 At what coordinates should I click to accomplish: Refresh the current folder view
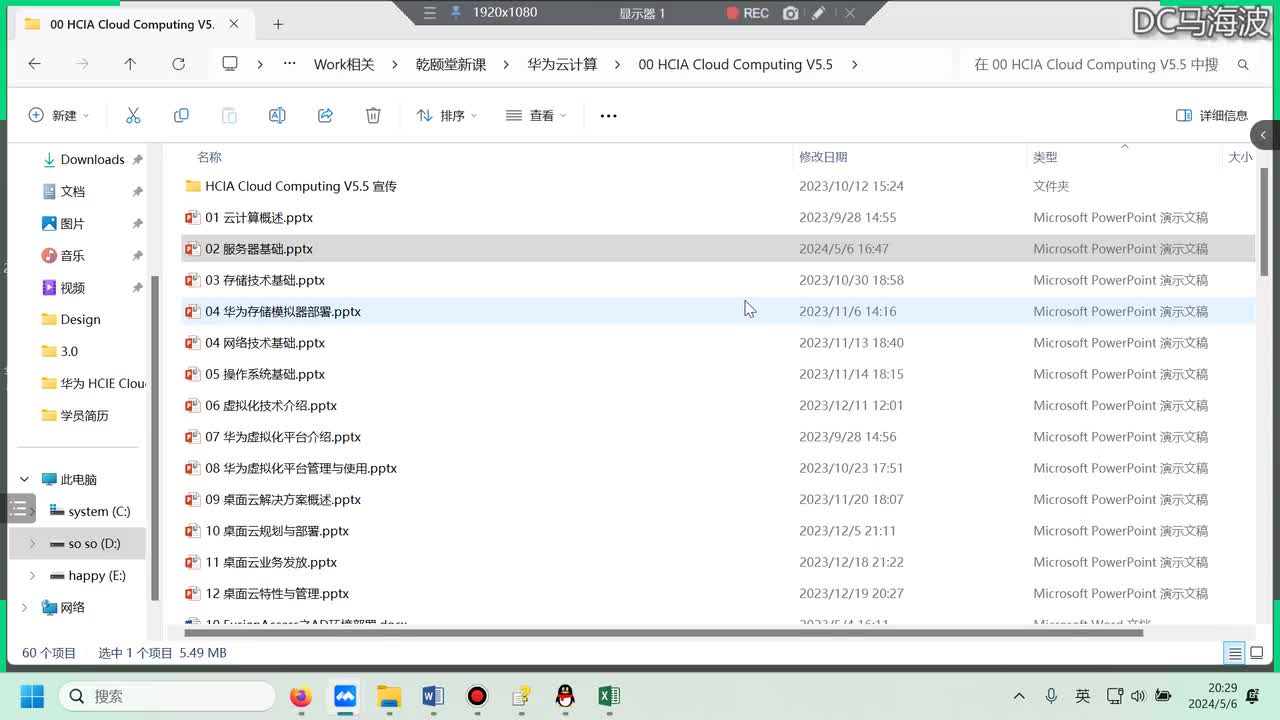pos(178,64)
